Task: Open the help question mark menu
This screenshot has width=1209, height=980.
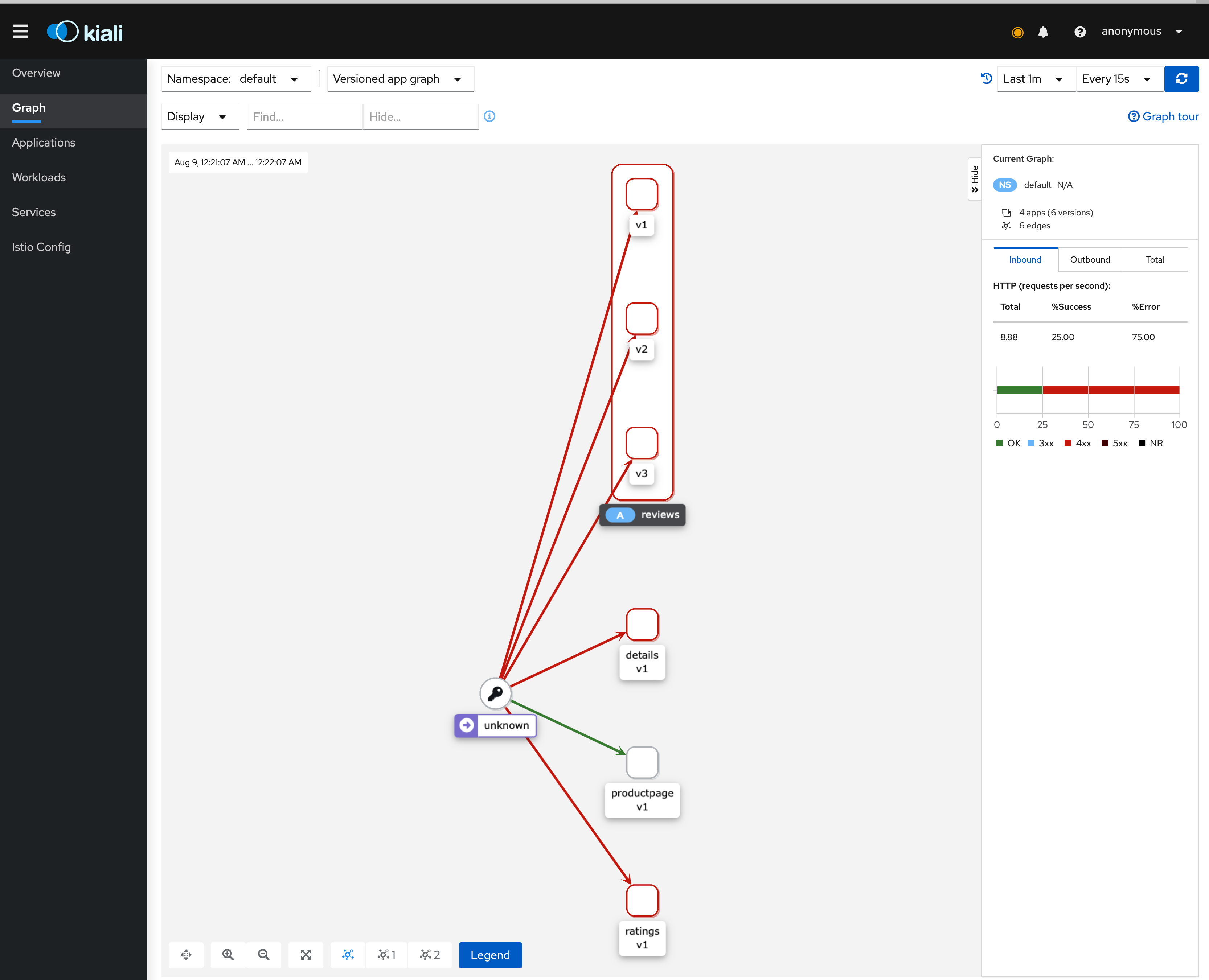Action: [x=1080, y=32]
